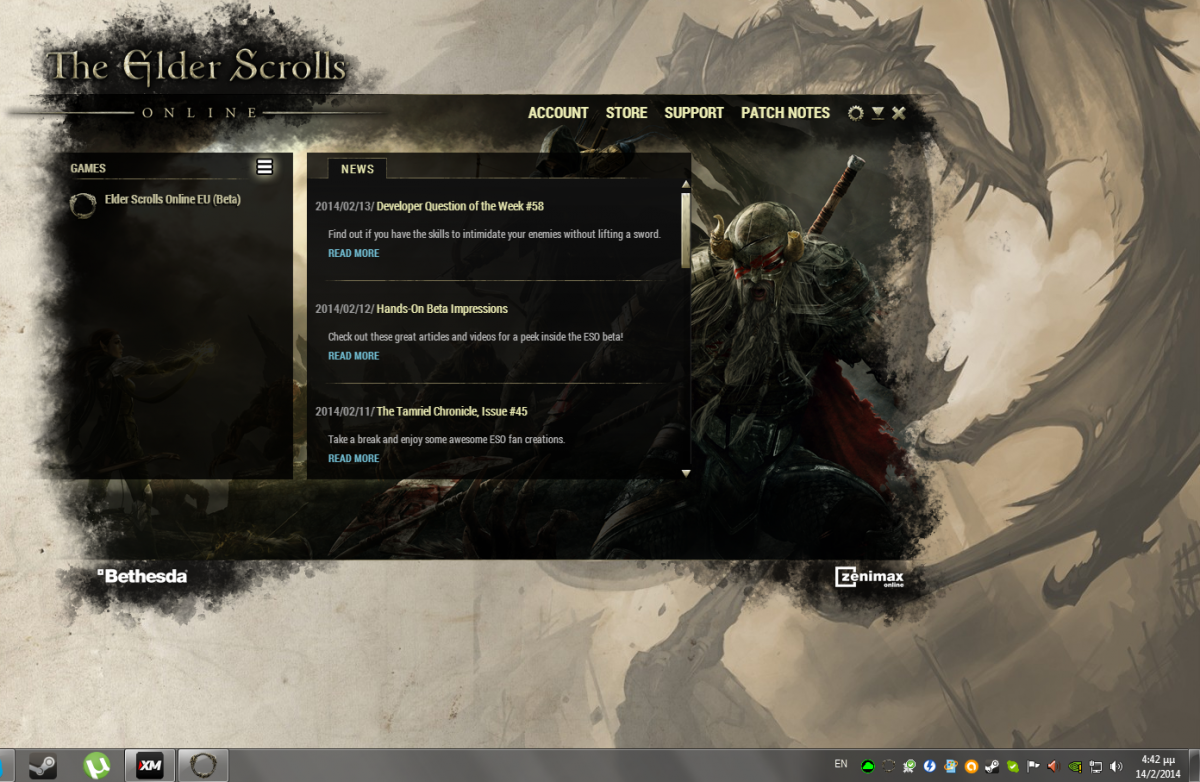The width and height of the screenshot is (1200, 782).
Task: Open the green cloud tray icon
Action: coord(868,767)
